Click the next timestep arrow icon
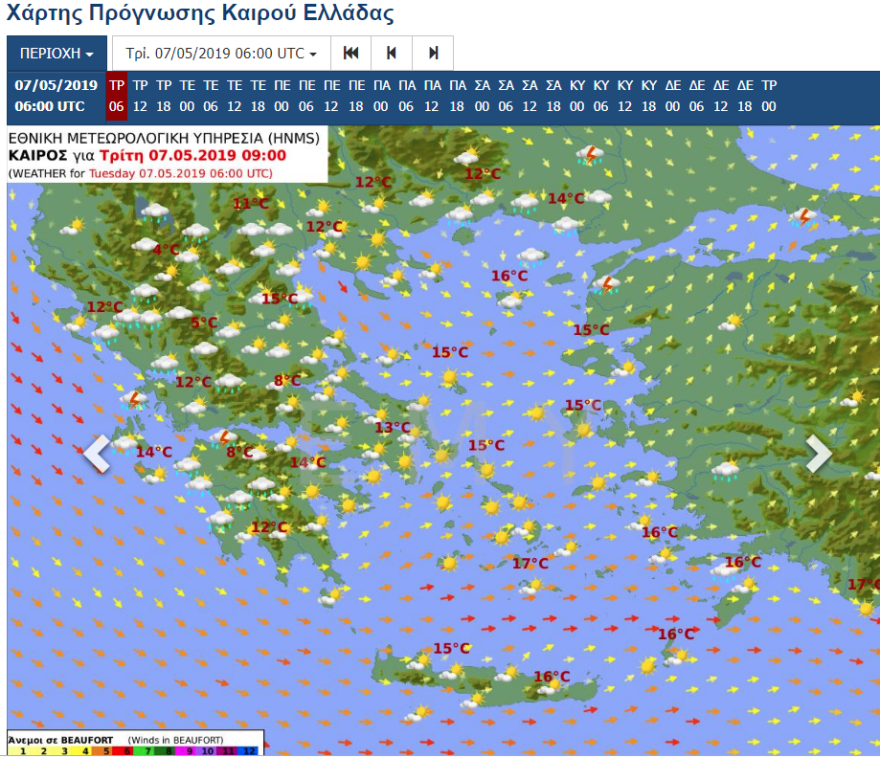This screenshot has height=758, width=880. pyautogui.click(x=432, y=53)
